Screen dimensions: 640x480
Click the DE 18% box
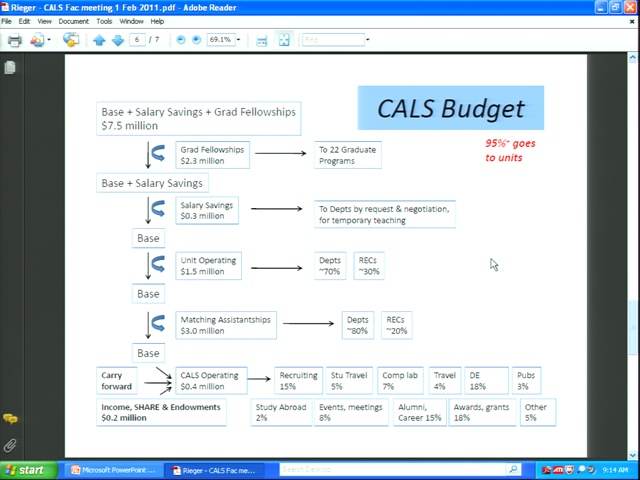pos(487,381)
